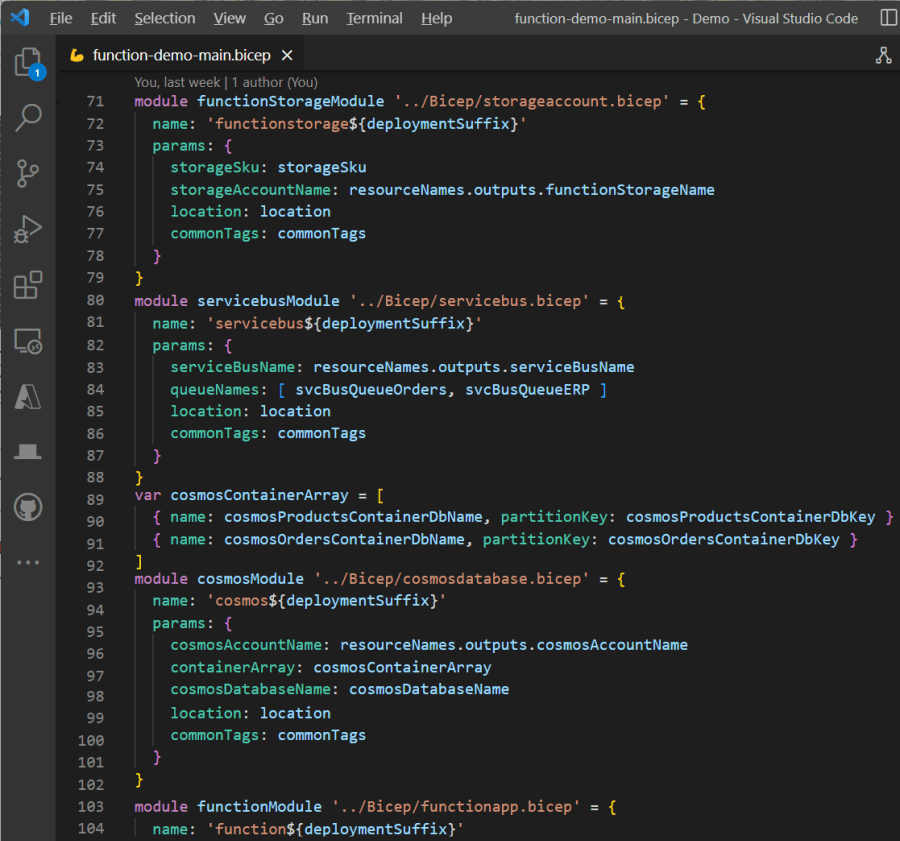Open the Selection menu
Screen dimensions: 900x841
[x=165, y=18]
